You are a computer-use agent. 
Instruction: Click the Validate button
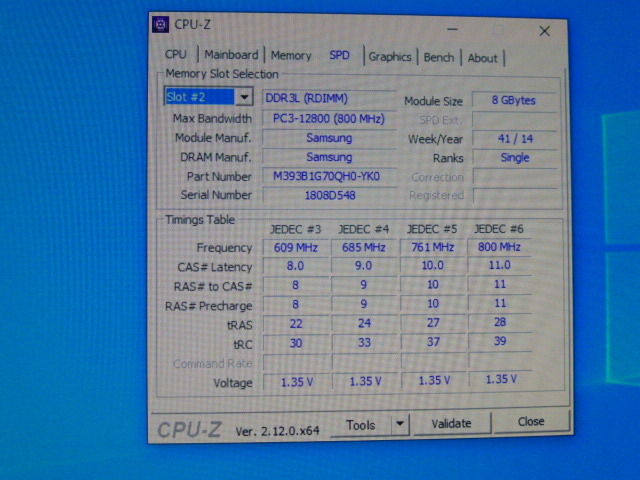pos(451,423)
